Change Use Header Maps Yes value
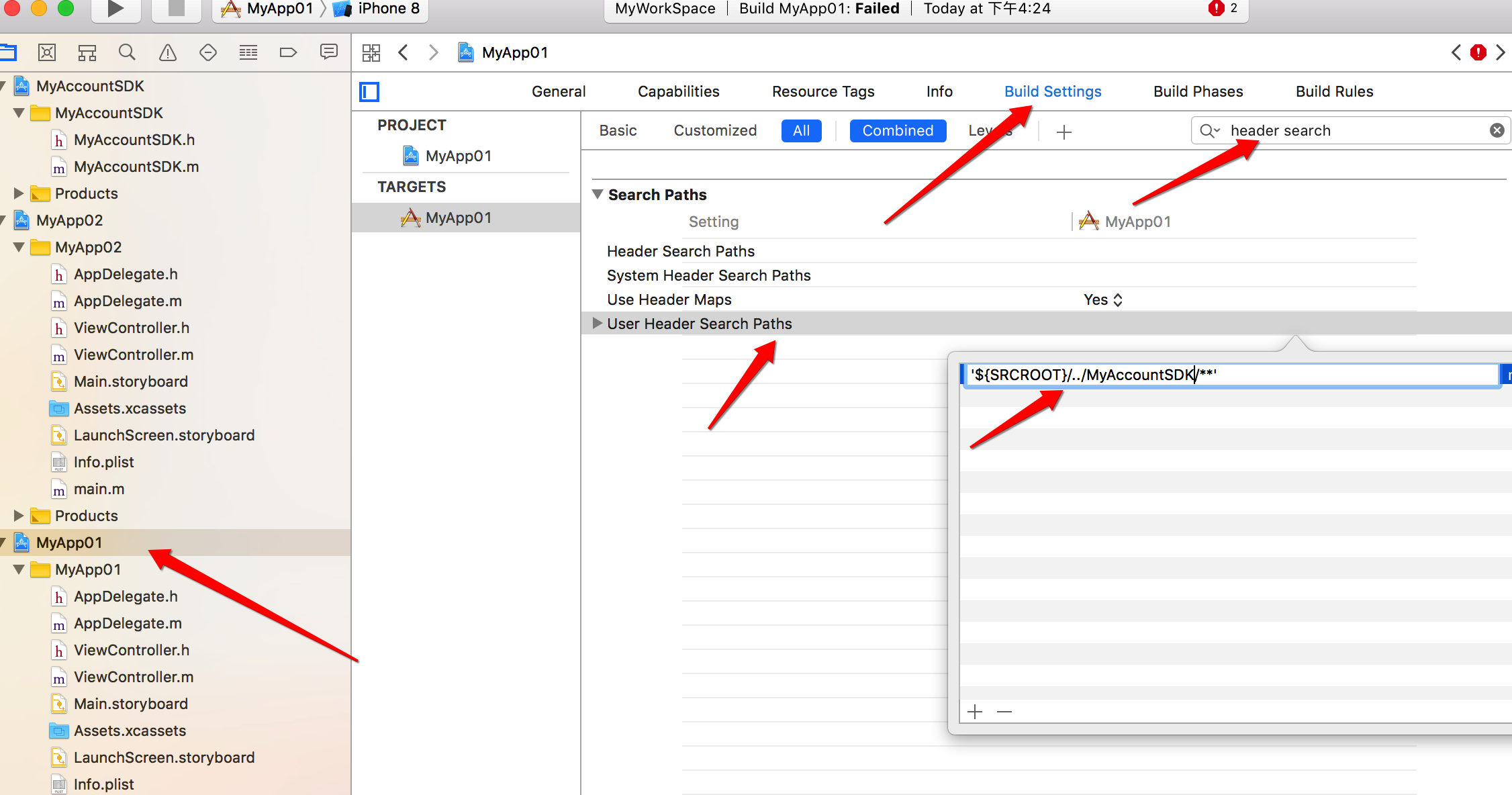Image resolution: width=1512 pixels, height=795 pixels. [x=1103, y=299]
